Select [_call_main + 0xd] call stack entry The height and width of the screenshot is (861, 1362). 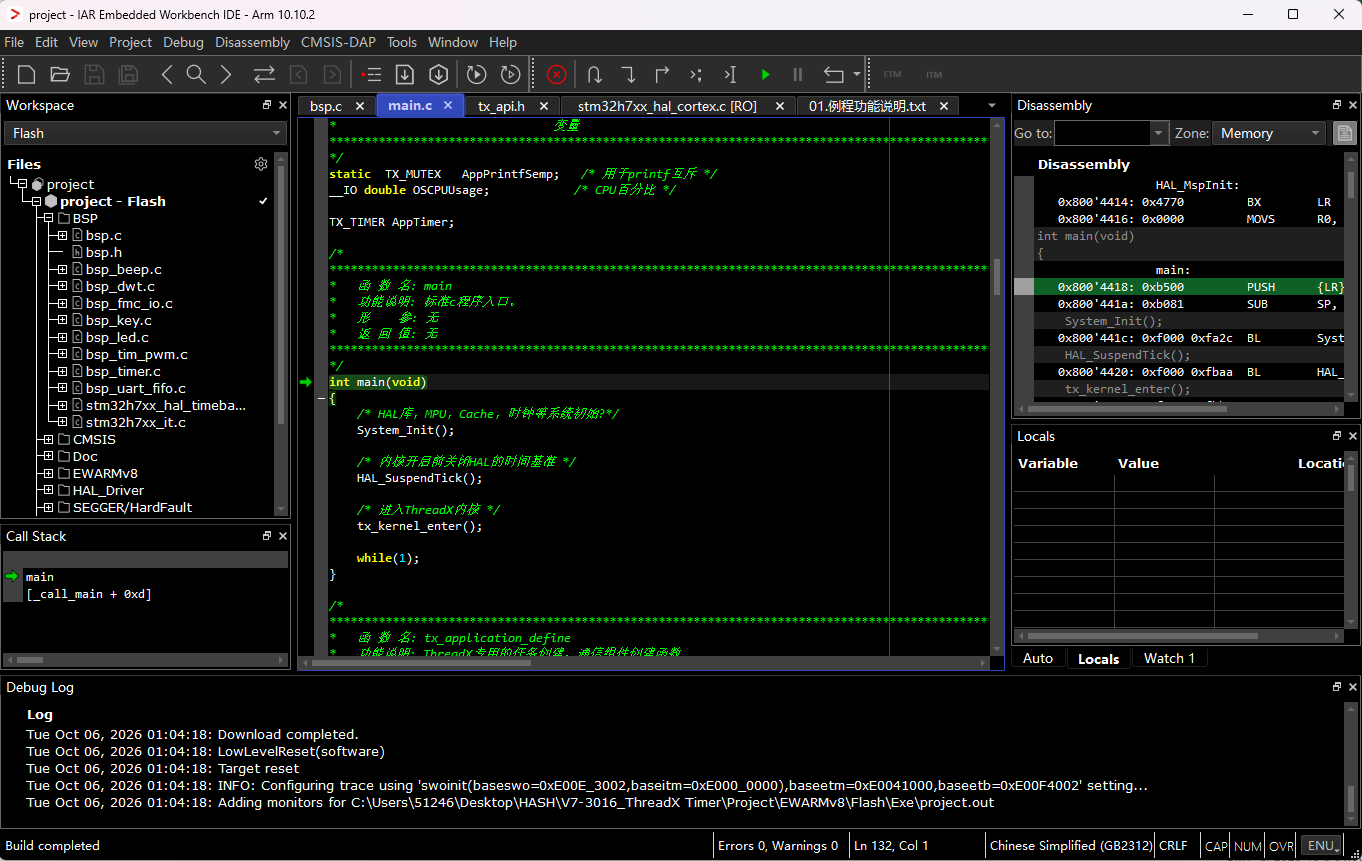point(89,594)
